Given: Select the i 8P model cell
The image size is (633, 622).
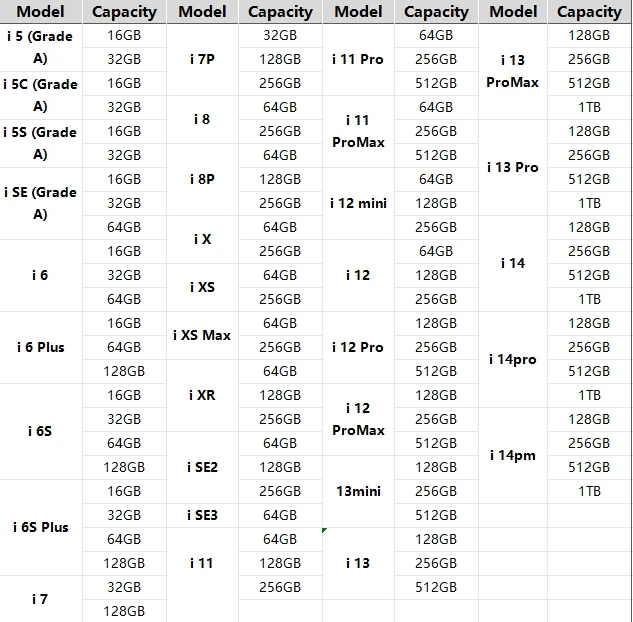Looking at the screenshot, I should (202, 179).
